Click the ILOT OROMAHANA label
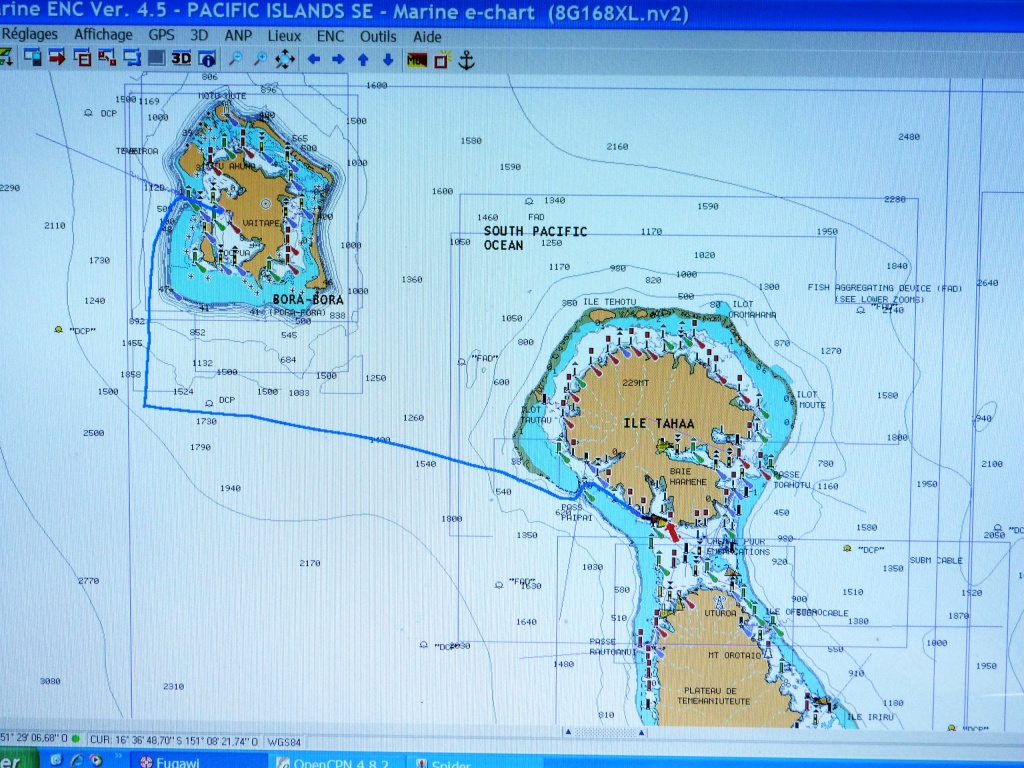1024x768 pixels. [752, 310]
